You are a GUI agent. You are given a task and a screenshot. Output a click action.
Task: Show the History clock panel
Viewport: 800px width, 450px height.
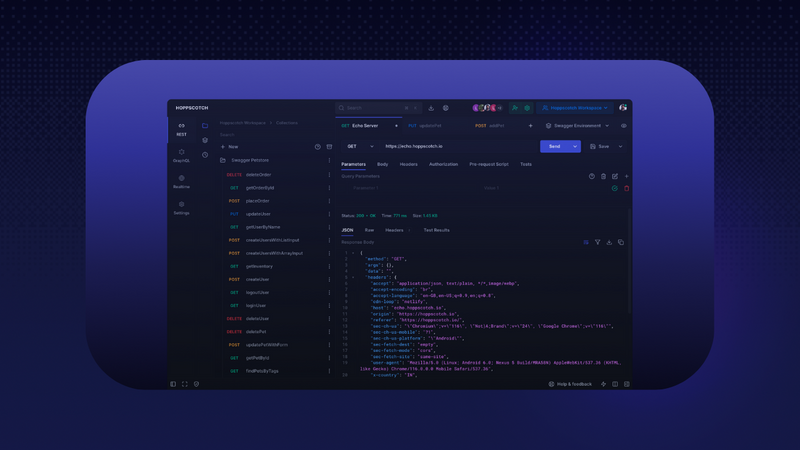[205, 155]
